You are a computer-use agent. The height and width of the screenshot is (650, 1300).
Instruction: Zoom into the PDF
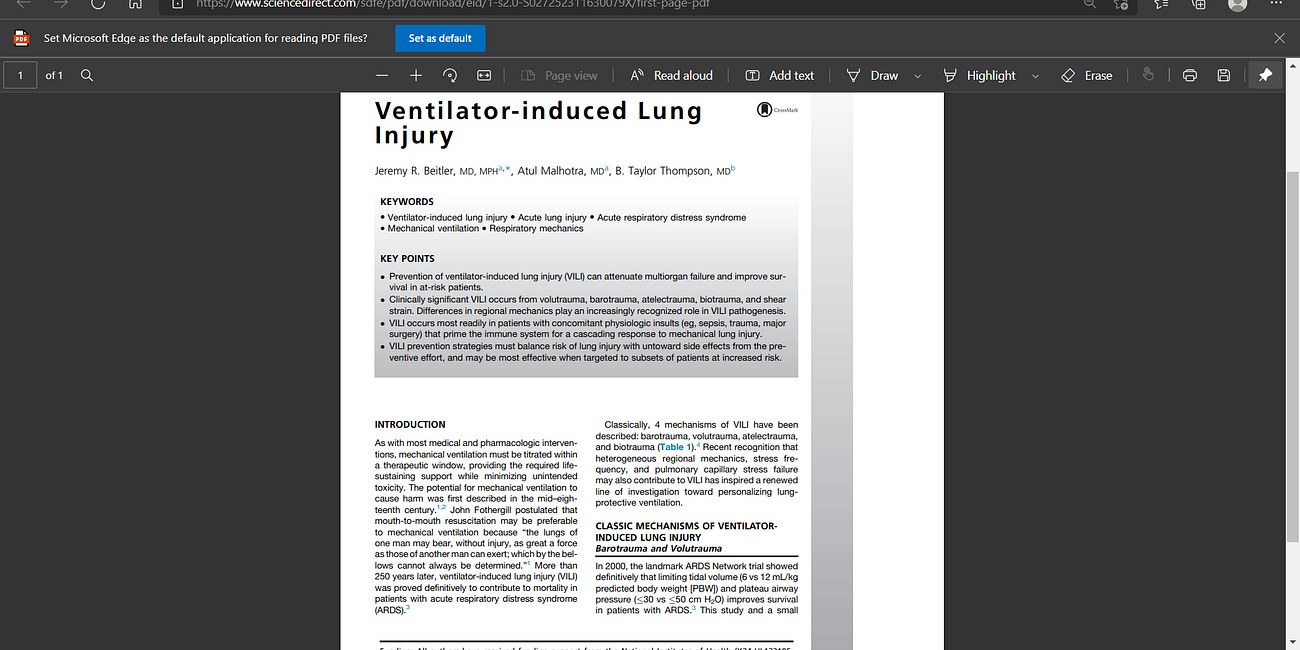coord(415,75)
